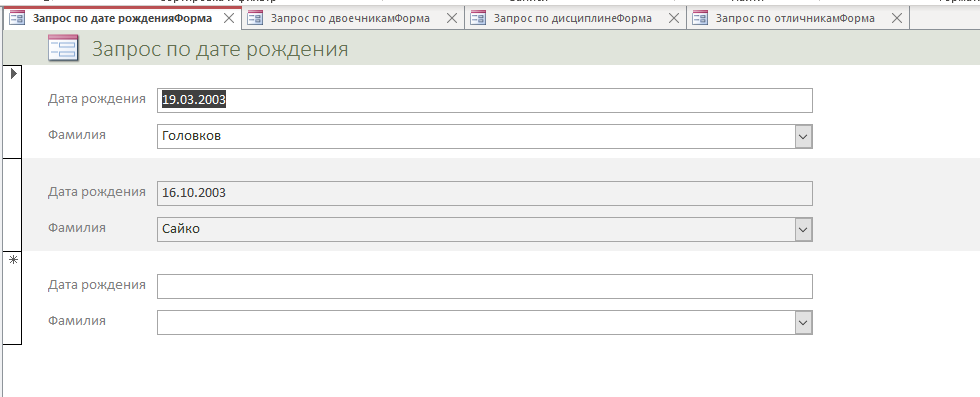The image size is (980, 397).
Task: Click the empty Дата рождения field in new record
Action: click(484, 286)
